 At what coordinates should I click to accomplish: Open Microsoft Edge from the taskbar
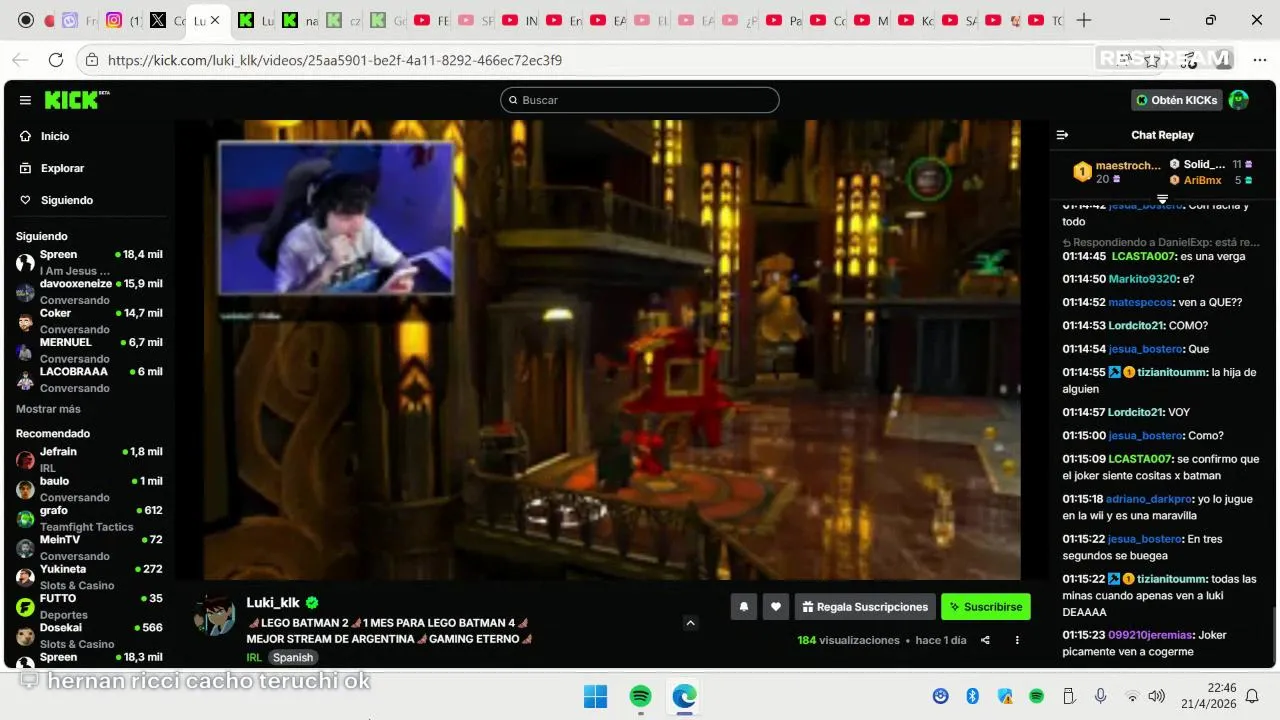[x=685, y=696]
